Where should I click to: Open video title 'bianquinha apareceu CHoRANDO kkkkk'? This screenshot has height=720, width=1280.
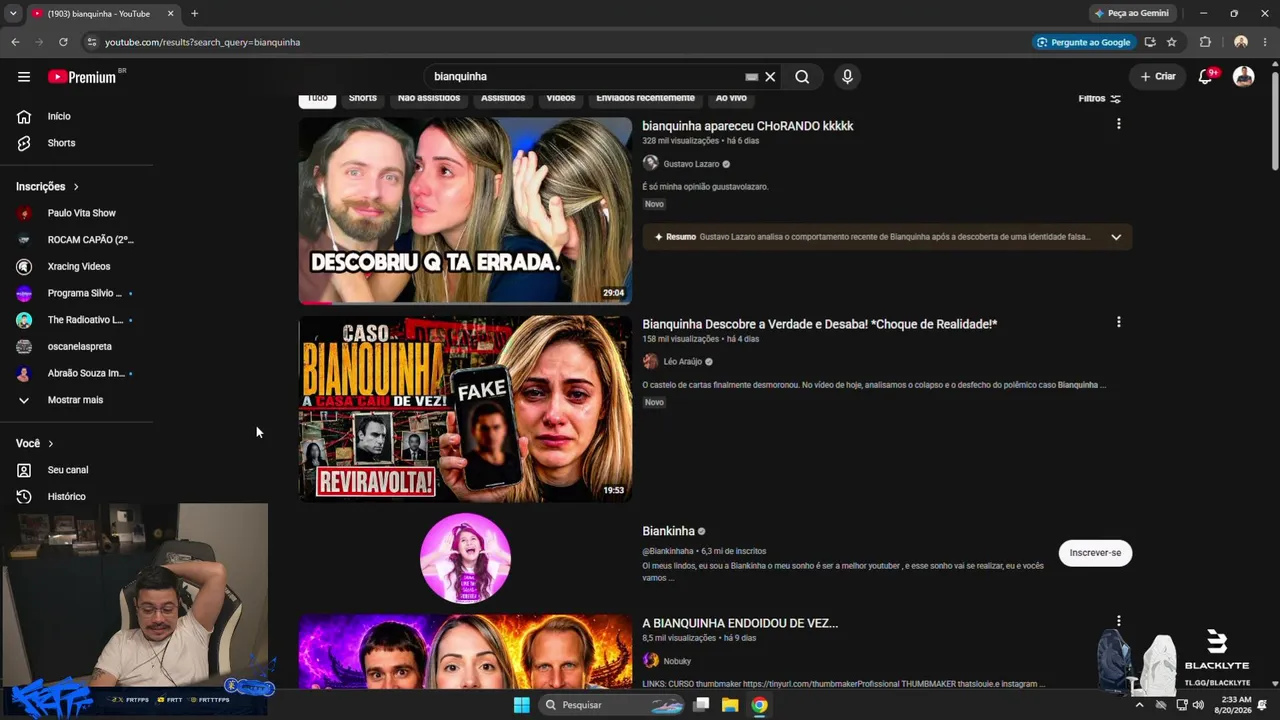coord(748,126)
